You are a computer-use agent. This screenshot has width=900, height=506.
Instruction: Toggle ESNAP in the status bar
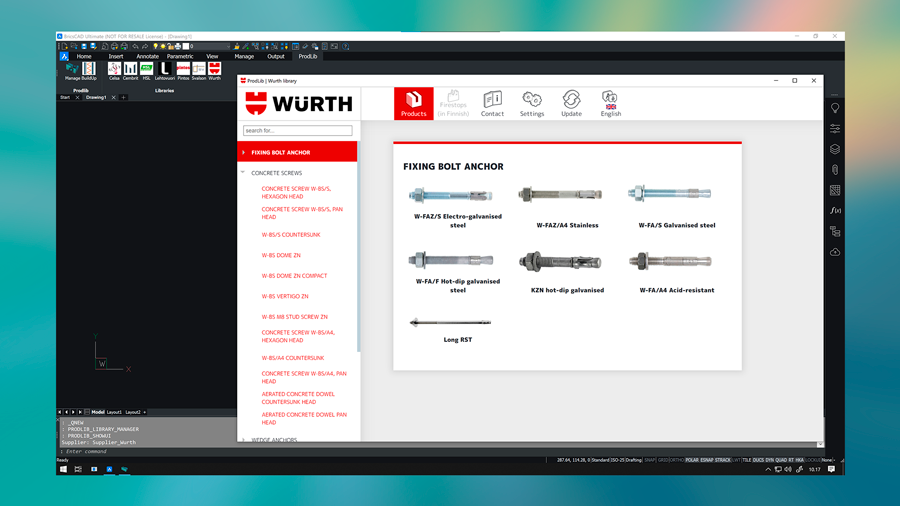(x=707, y=460)
